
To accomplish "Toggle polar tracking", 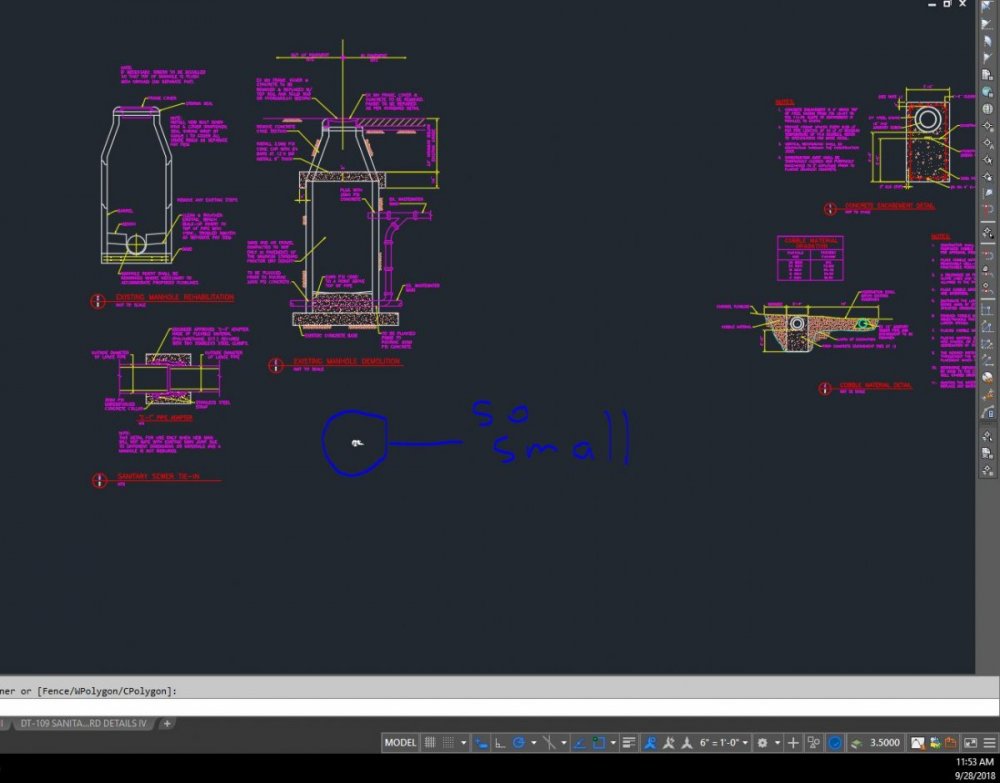I will coord(518,742).
